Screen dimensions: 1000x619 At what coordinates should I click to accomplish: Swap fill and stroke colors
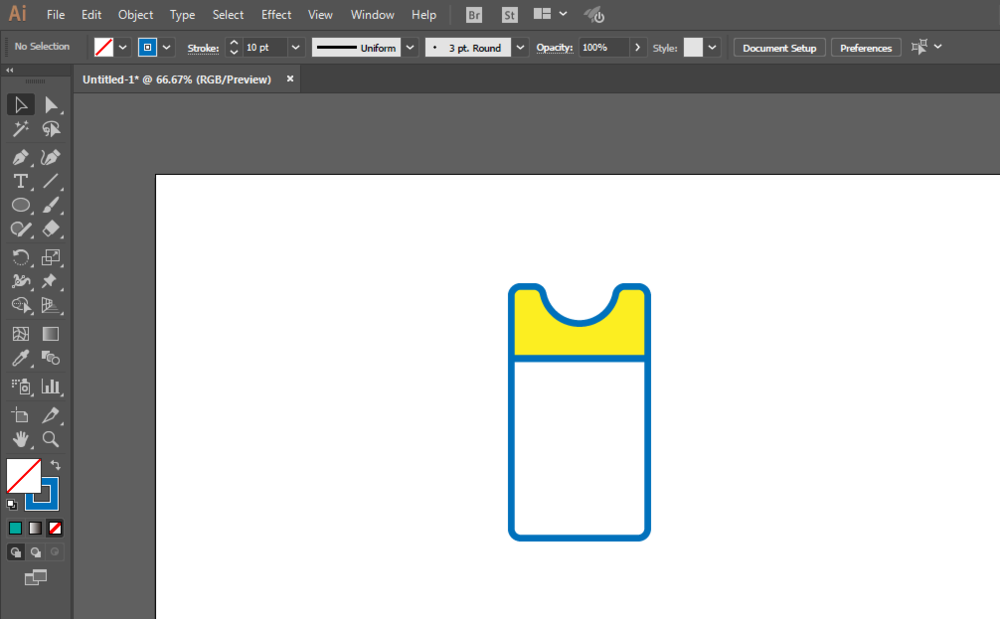coord(56,465)
